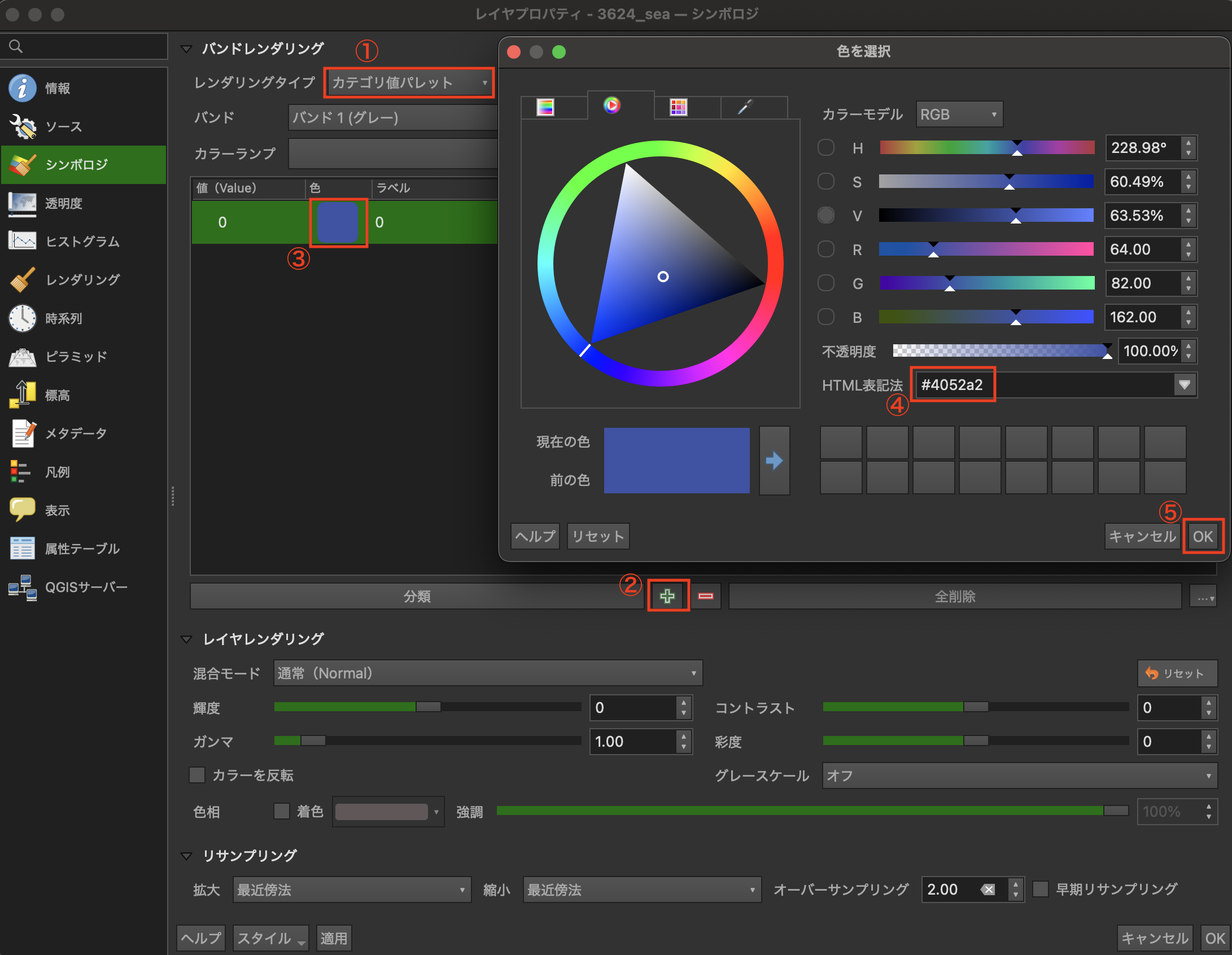
Task: Switch to the Metadata sidebar tab
Action: 76,433
